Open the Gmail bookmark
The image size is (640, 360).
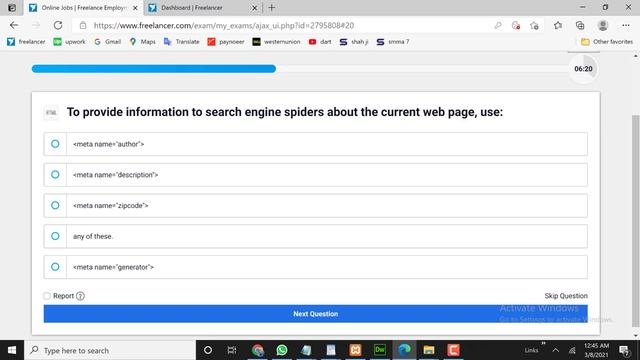tap(107, 42)
